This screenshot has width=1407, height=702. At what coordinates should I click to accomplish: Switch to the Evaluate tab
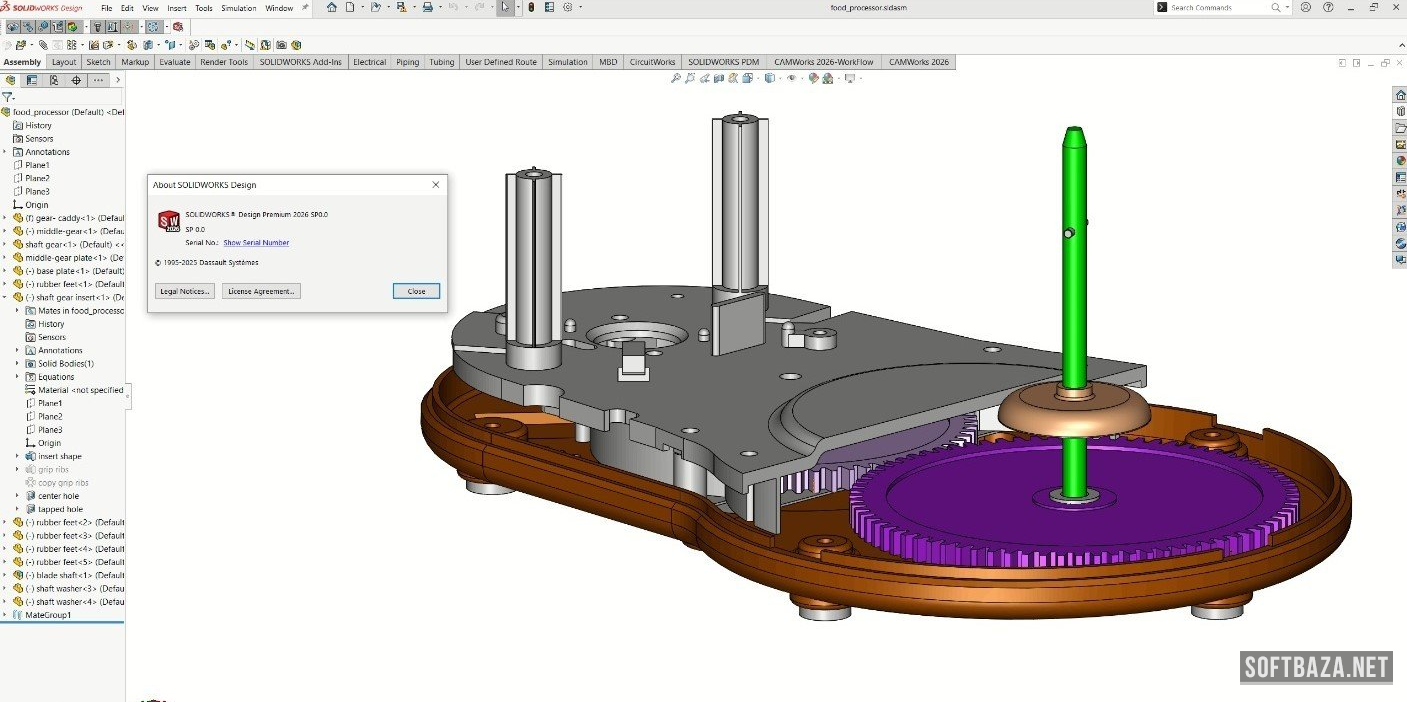point(174,62)
